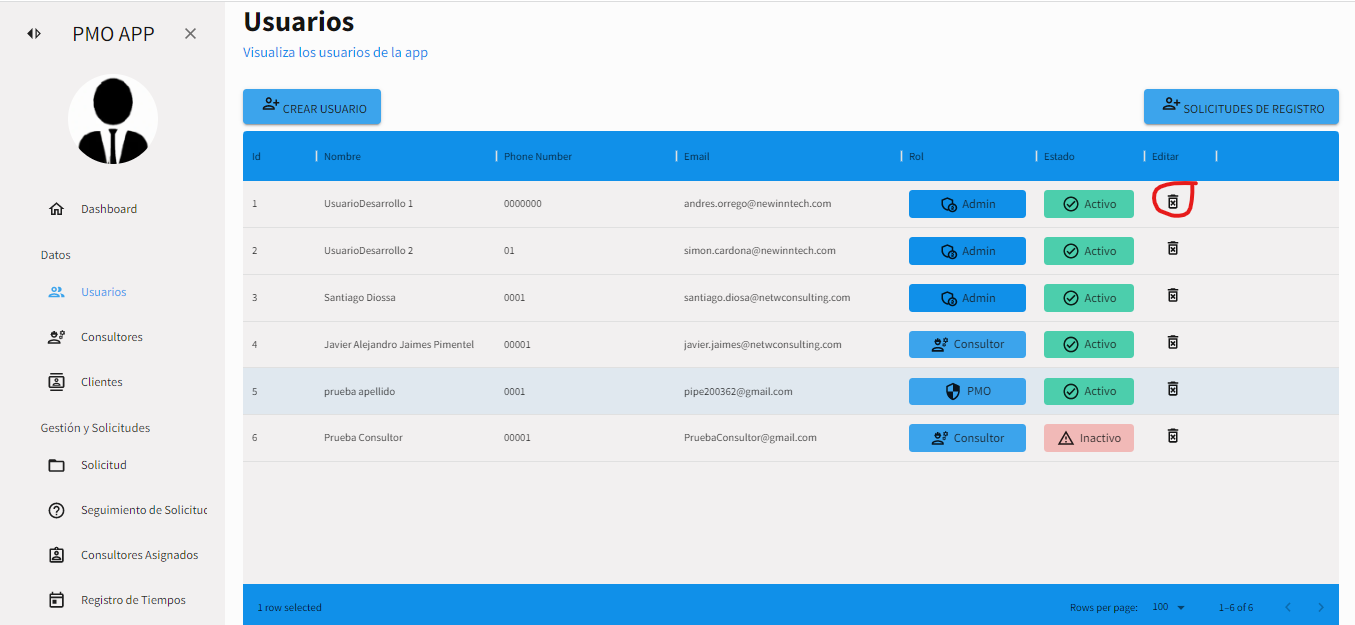Click the Editar column header
The height and width of the screenshot is (625, 1355).
(1165, 156)
